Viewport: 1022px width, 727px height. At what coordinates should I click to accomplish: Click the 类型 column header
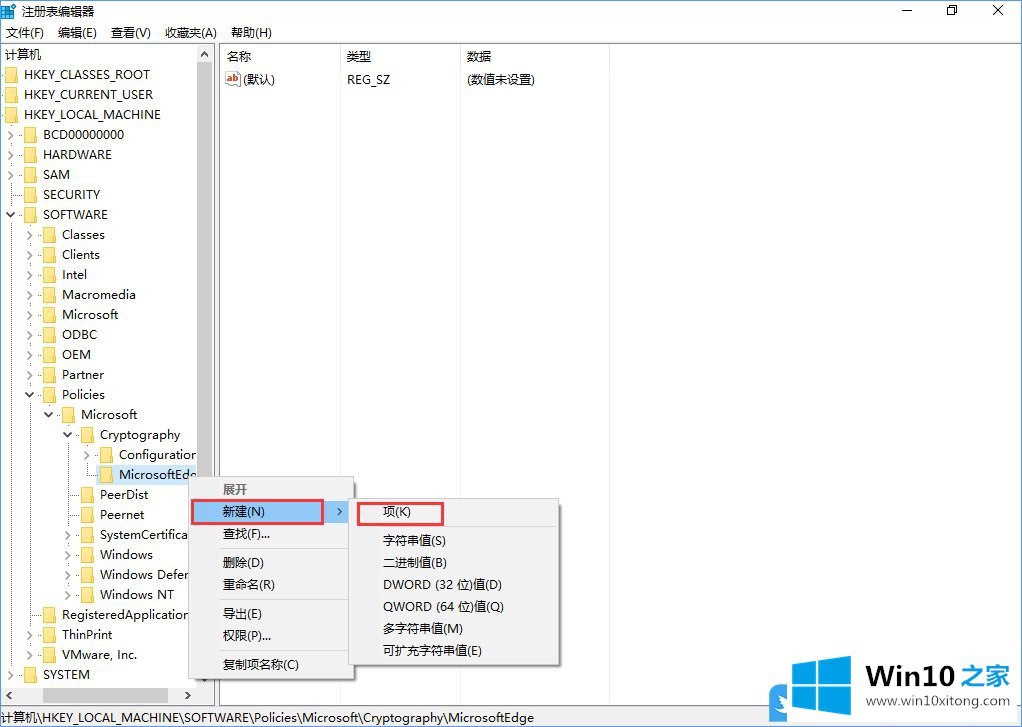tap(400, 57)
